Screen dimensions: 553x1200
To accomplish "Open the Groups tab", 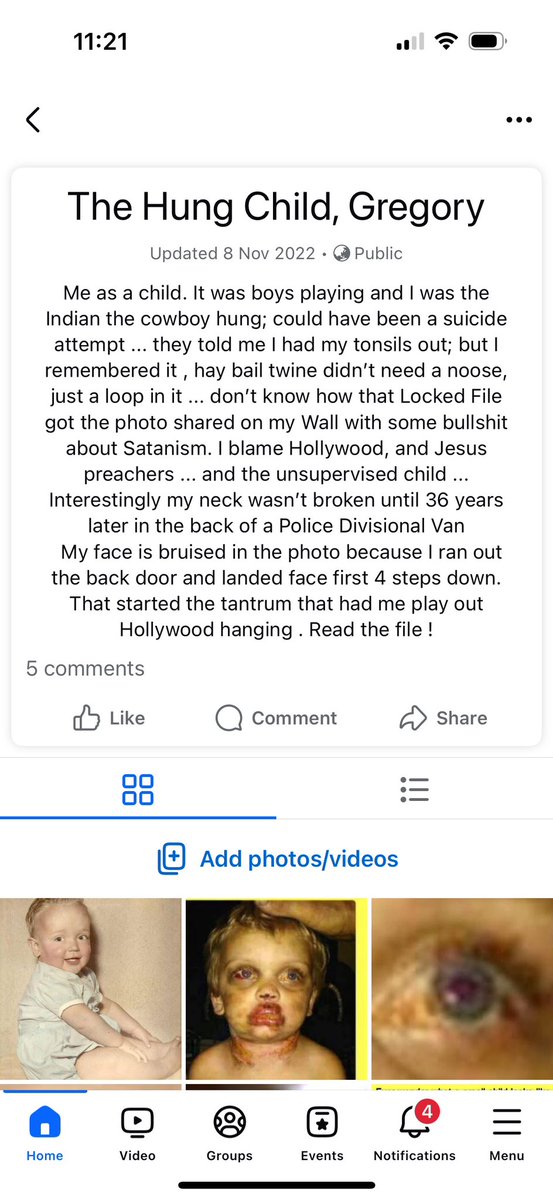I will click(x=229, y=1134).
